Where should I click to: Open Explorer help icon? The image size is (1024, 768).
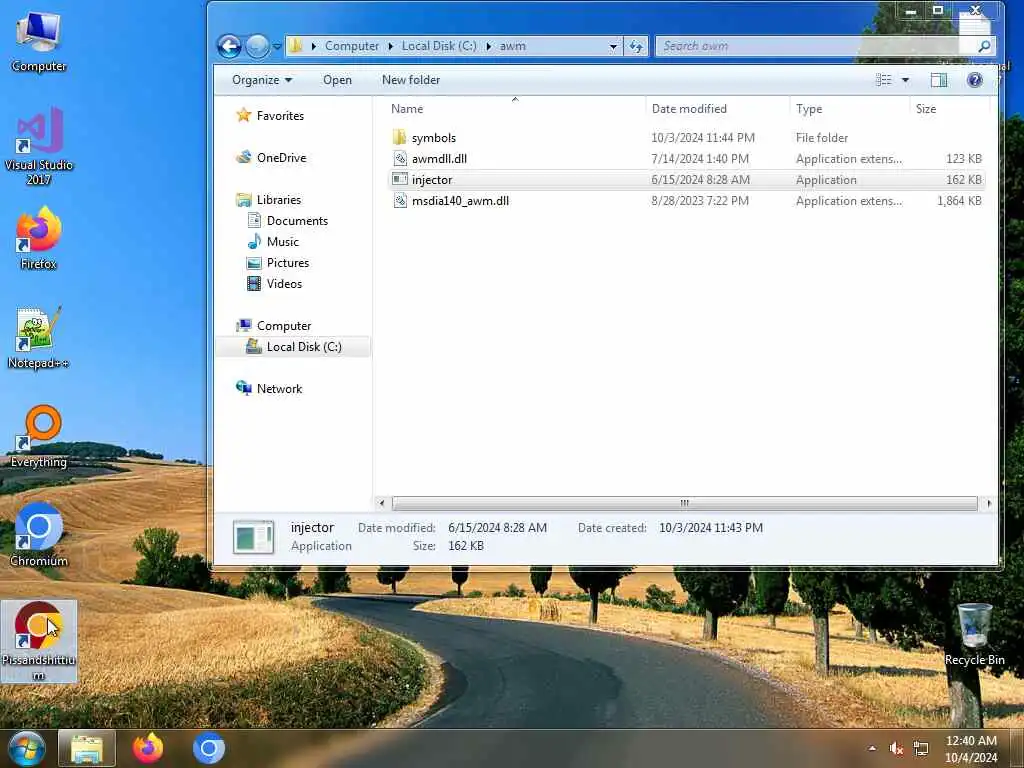[974, 80]
